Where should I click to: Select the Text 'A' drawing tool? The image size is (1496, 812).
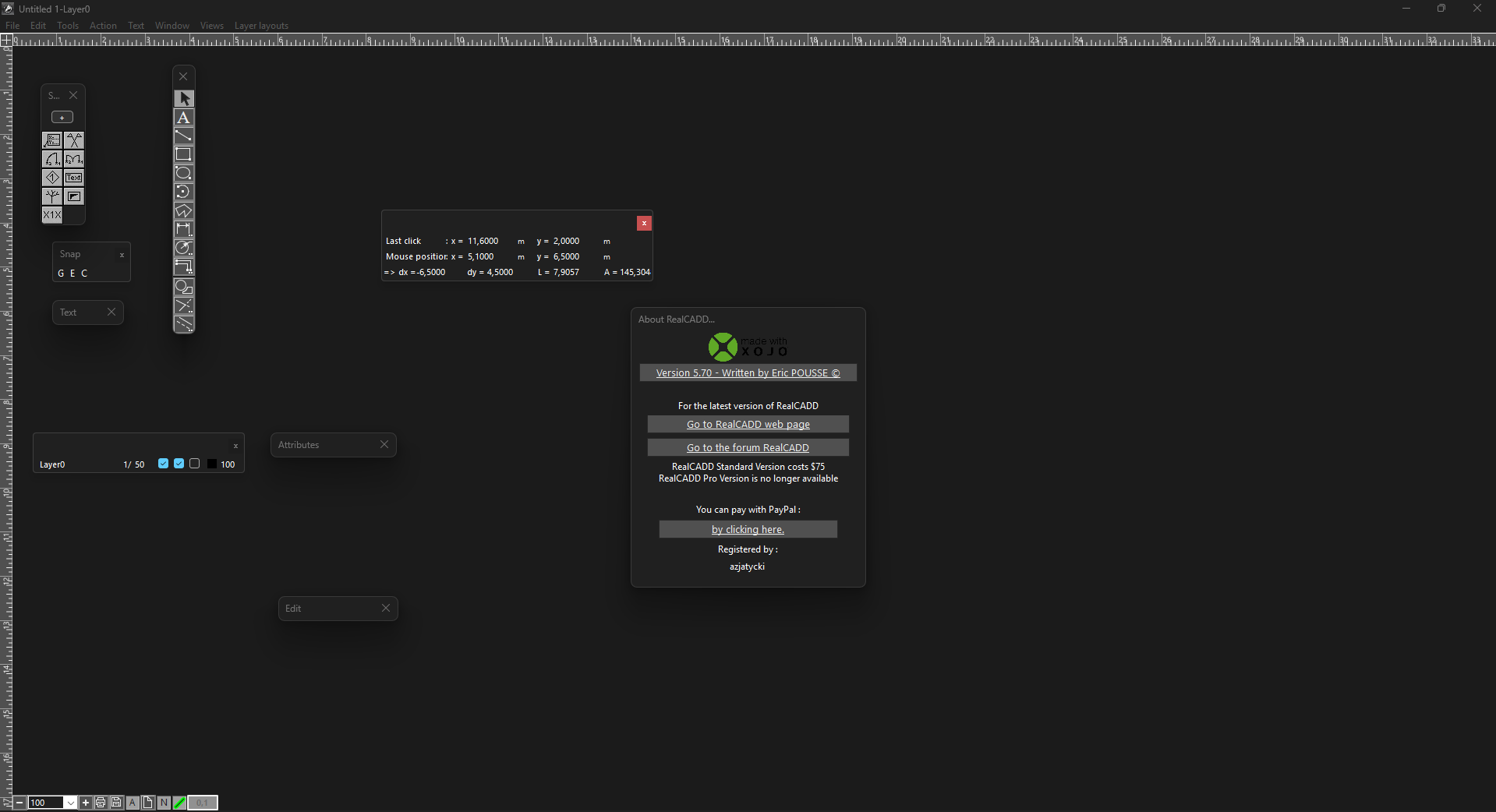pyautogui.click(x=183, y=118)
